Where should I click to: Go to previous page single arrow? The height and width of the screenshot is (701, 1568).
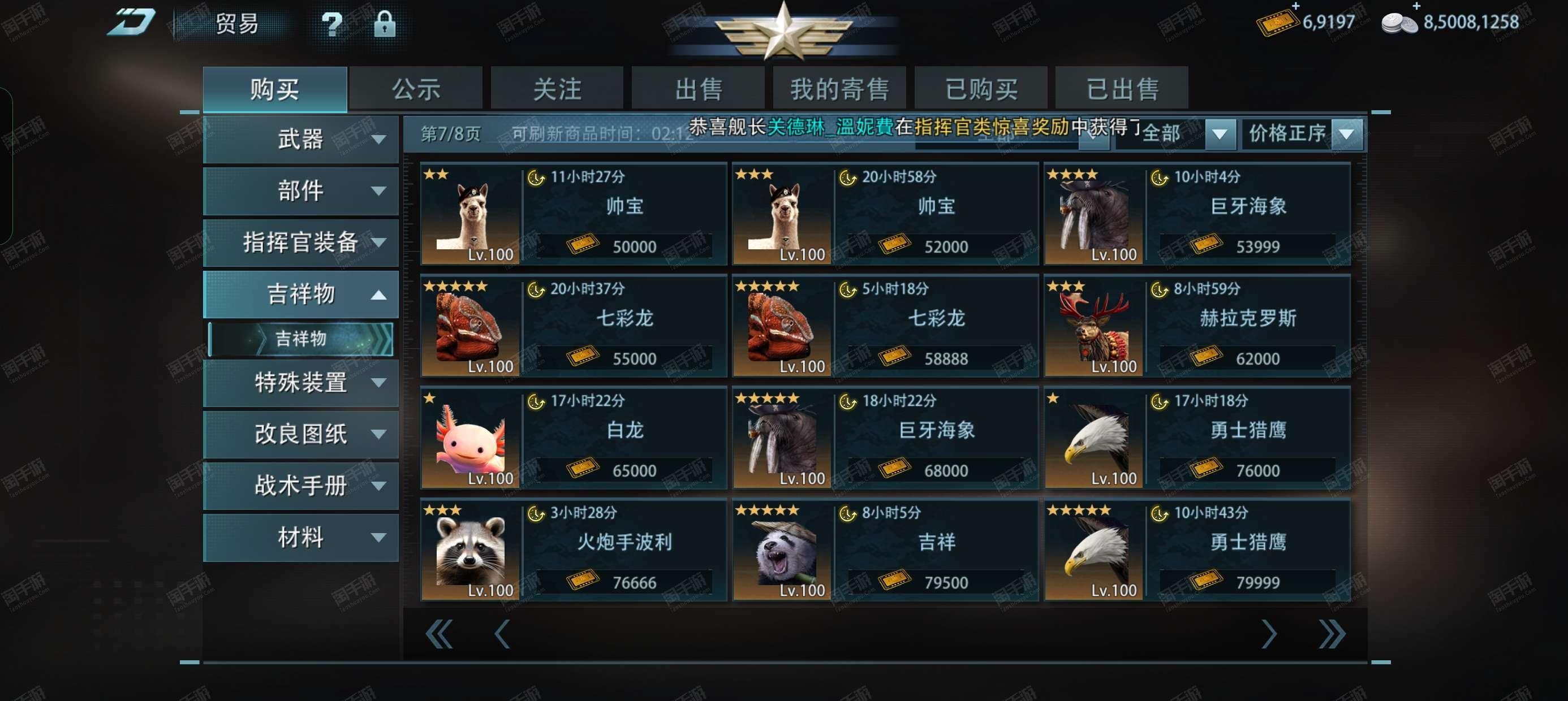[502, 634]
